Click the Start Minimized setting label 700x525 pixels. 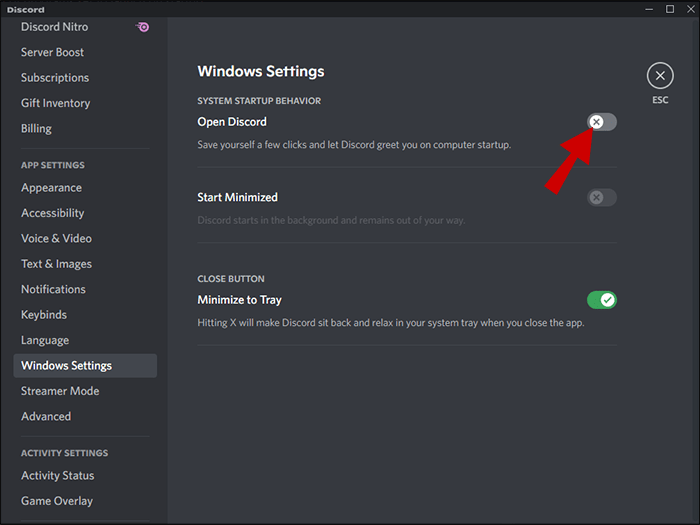[238, 197]
